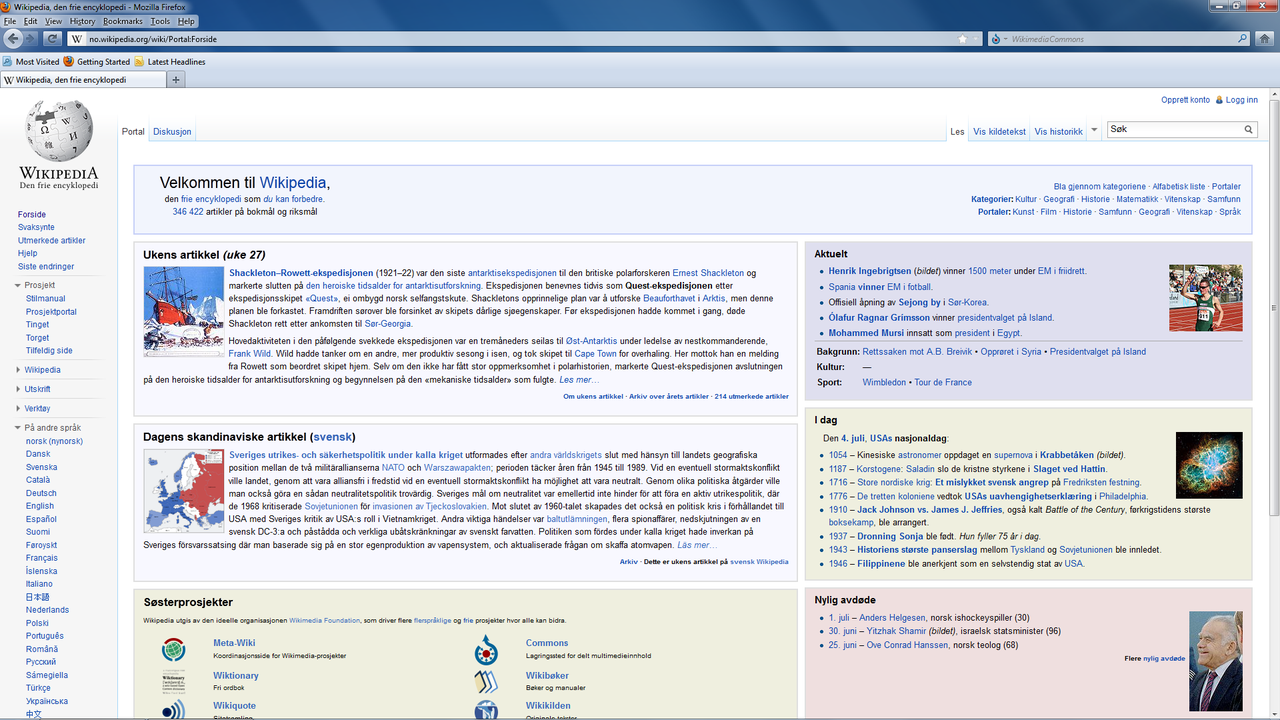Open the Most Visited bookmarks folder
The height and width of the screenshot is (720, 1280).
(32, 62)
